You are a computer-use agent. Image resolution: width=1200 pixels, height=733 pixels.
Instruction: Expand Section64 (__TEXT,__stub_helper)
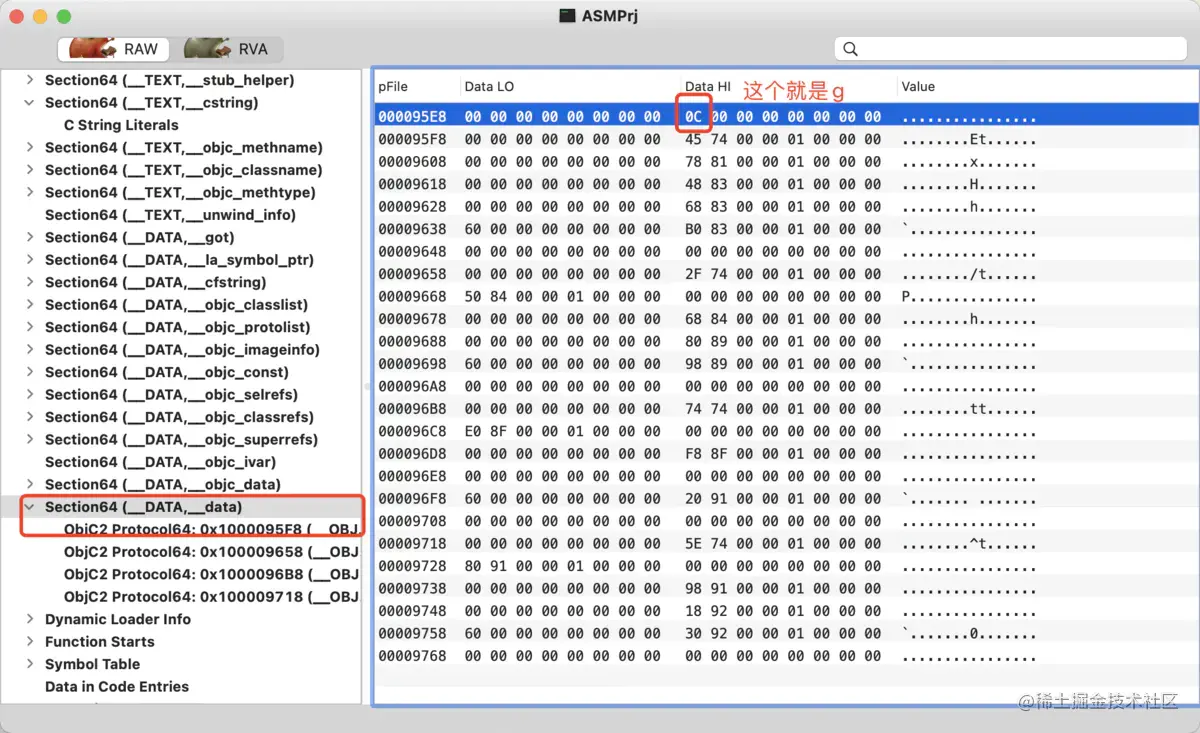tap(30, 80)
